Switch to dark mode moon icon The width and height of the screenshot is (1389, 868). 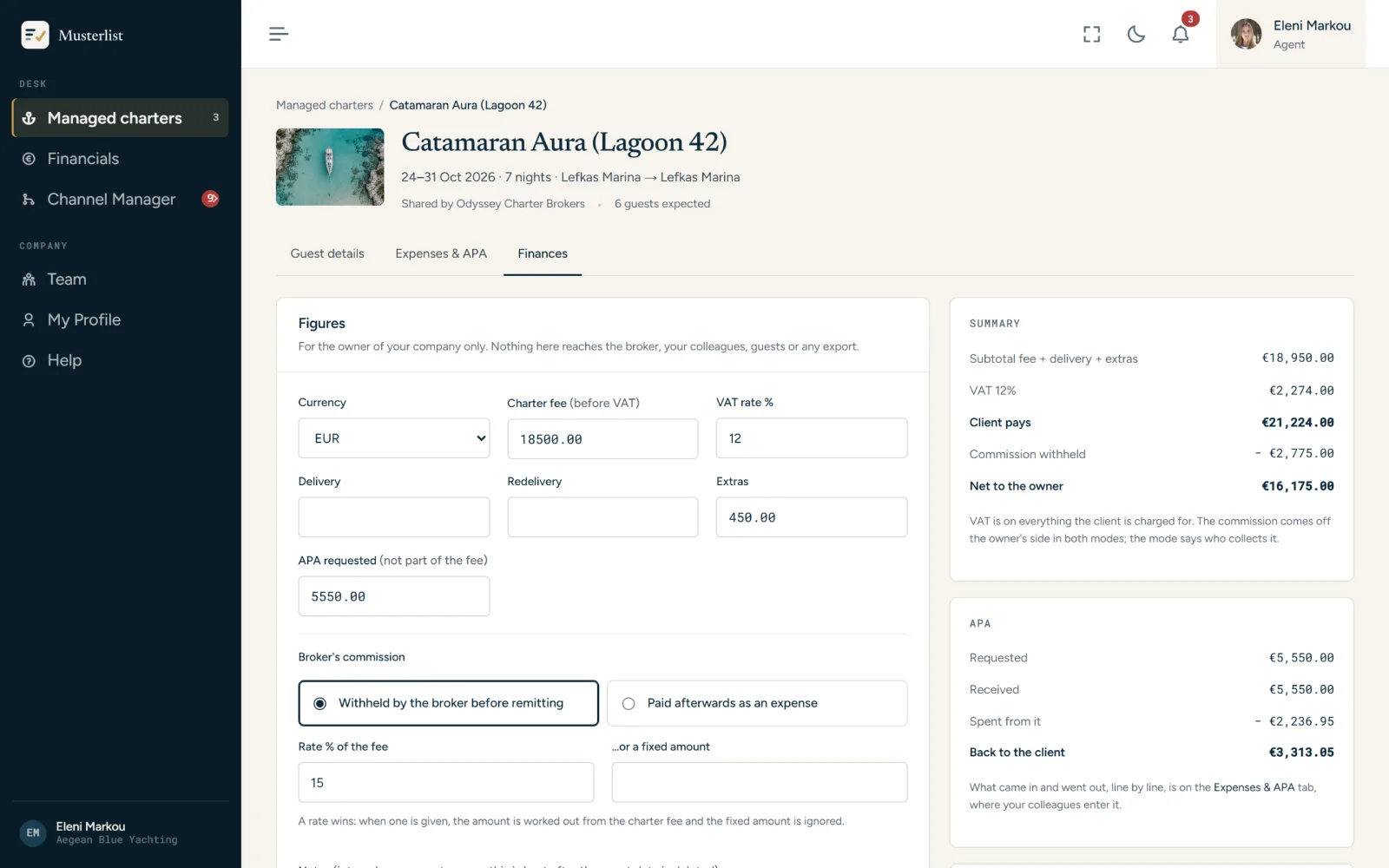(1136, 34)
